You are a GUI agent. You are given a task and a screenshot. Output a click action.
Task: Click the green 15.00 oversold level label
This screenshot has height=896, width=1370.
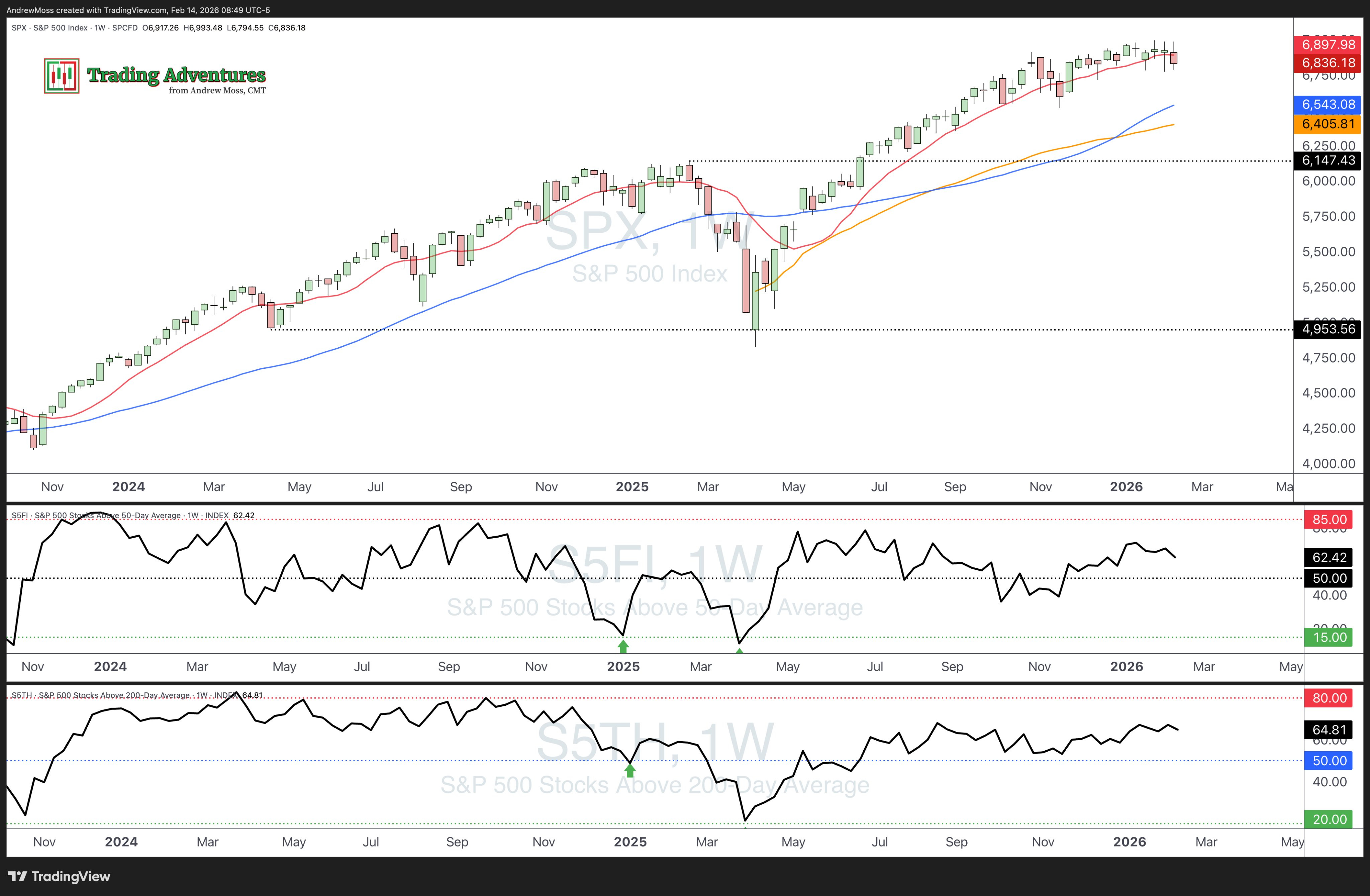(x=1329, y=637)
